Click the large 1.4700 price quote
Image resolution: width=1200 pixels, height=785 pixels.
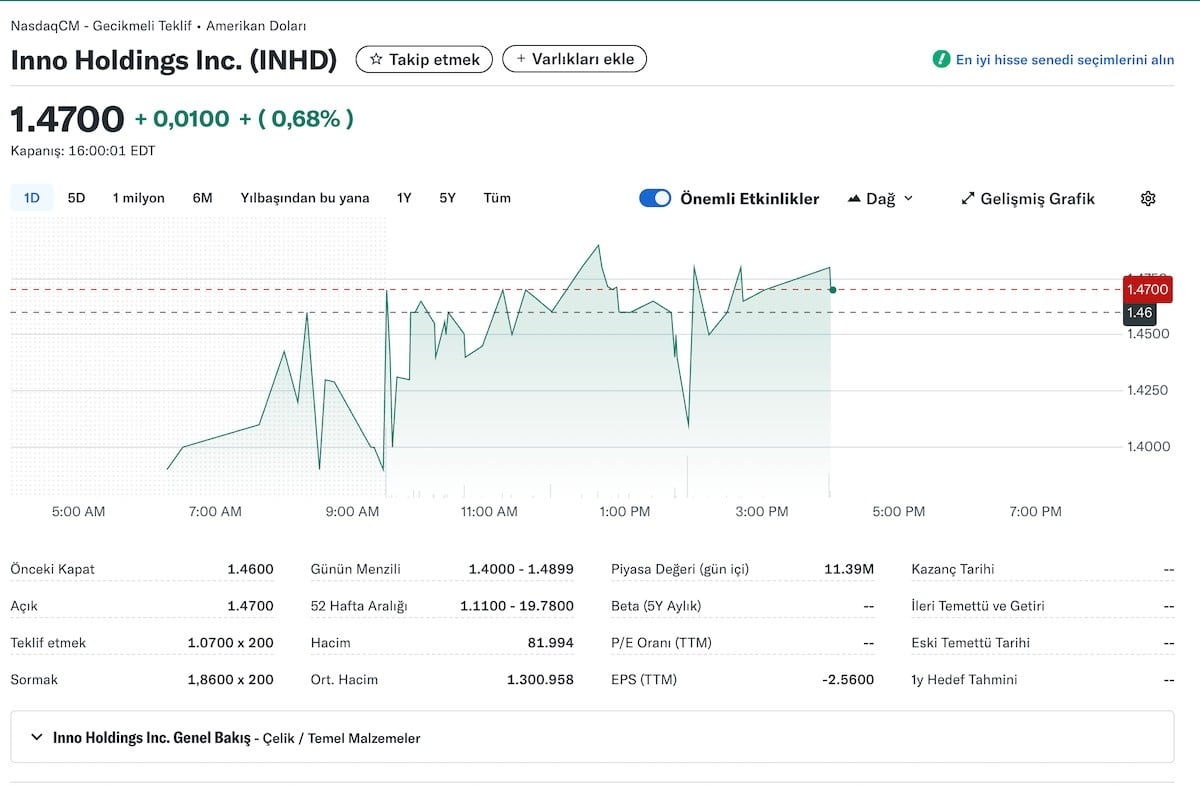(x=67, y=119)
